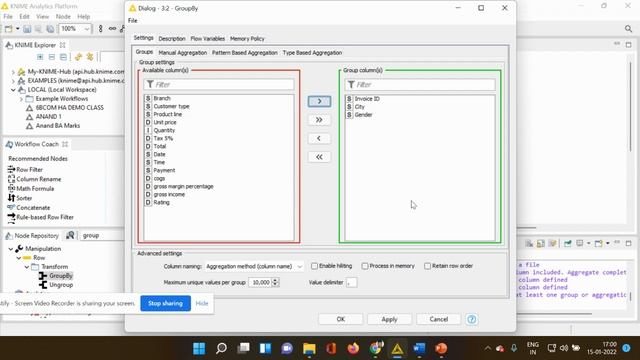Cancel the GroupBy dialog
640x360 pixels.
(438, 319)
